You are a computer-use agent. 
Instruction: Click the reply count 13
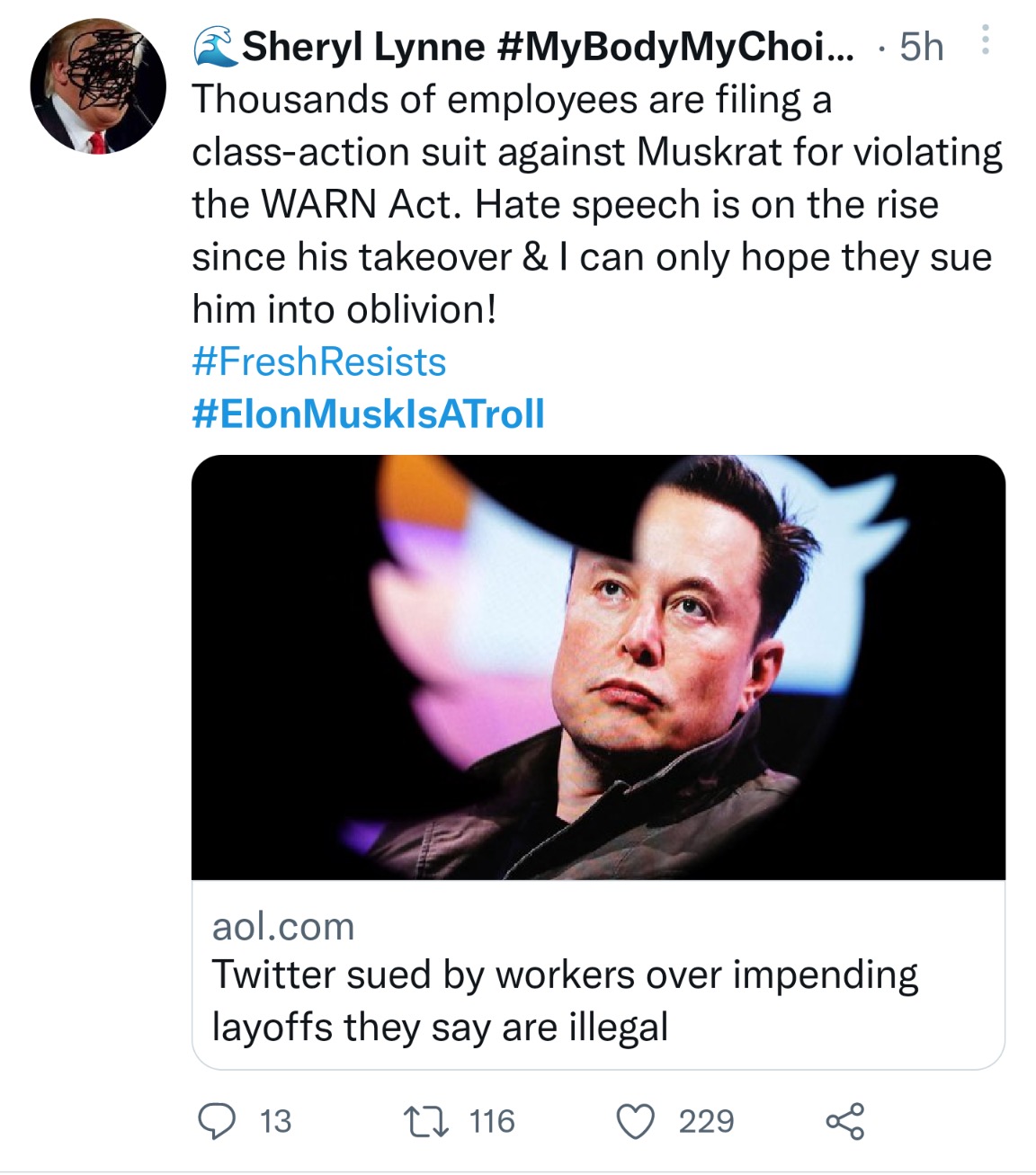coord(275,1121)
